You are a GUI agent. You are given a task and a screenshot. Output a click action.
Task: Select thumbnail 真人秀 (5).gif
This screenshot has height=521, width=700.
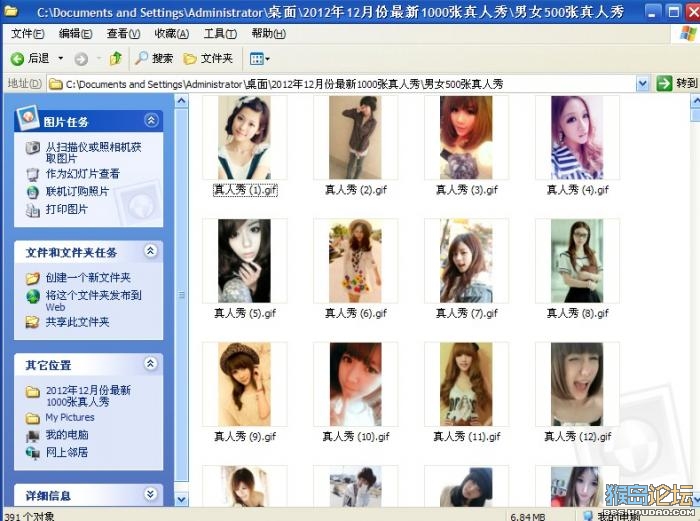point(244,261)
